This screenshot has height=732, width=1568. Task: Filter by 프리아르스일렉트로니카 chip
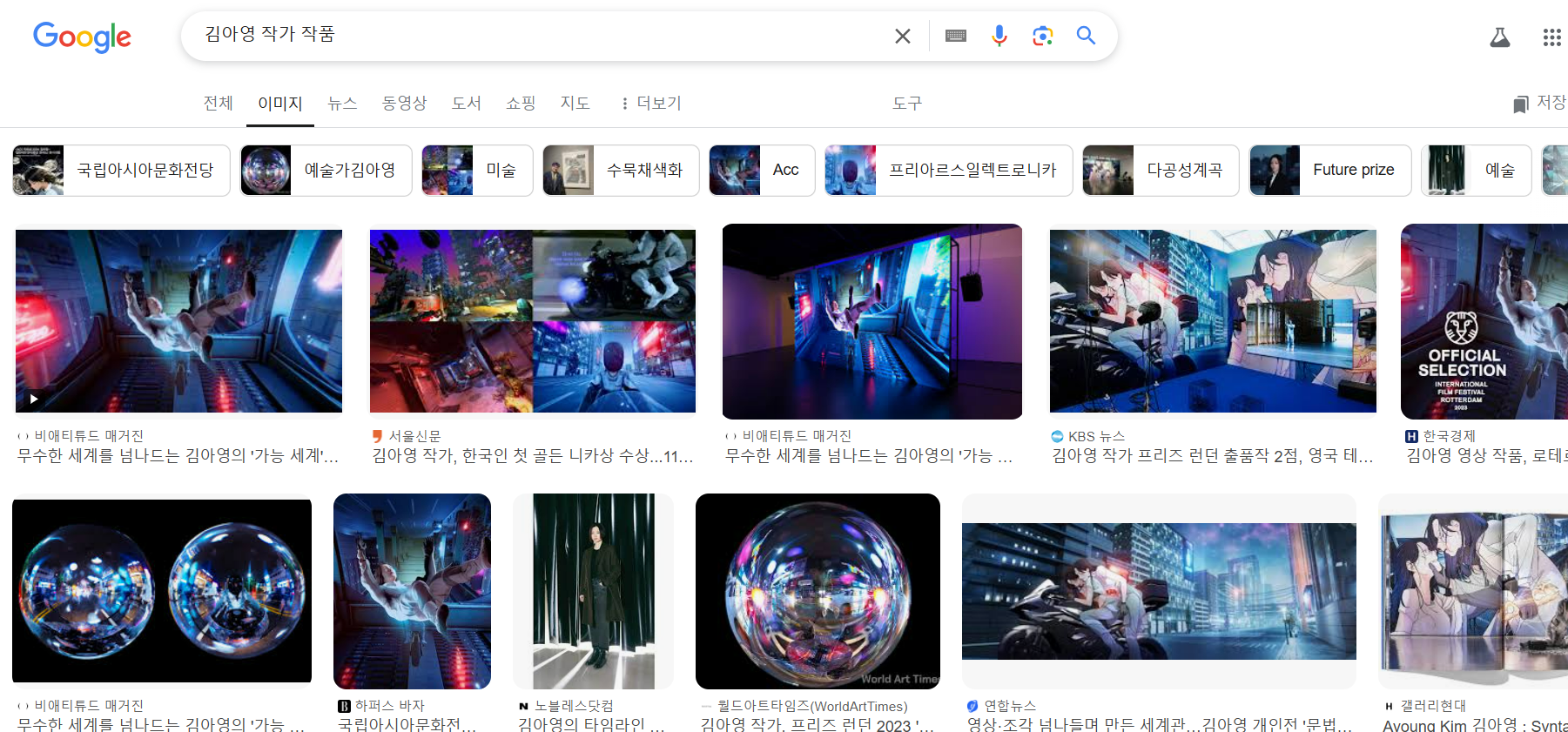coord(949,171)
